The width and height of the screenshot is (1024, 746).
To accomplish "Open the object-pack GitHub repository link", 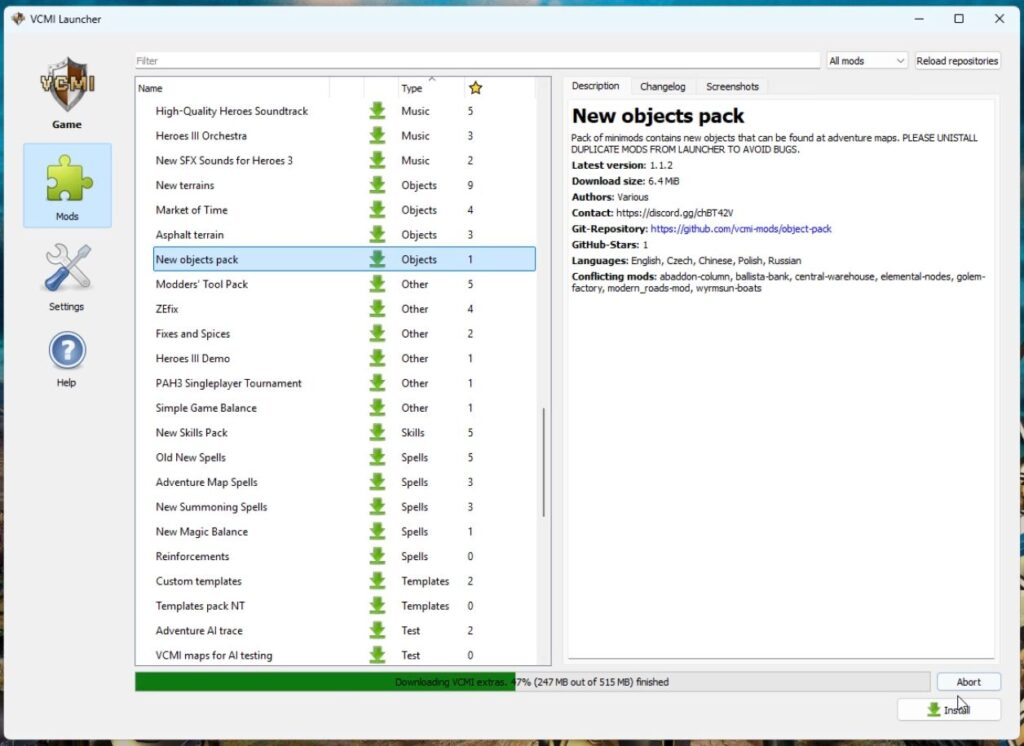I will (741, 229).
